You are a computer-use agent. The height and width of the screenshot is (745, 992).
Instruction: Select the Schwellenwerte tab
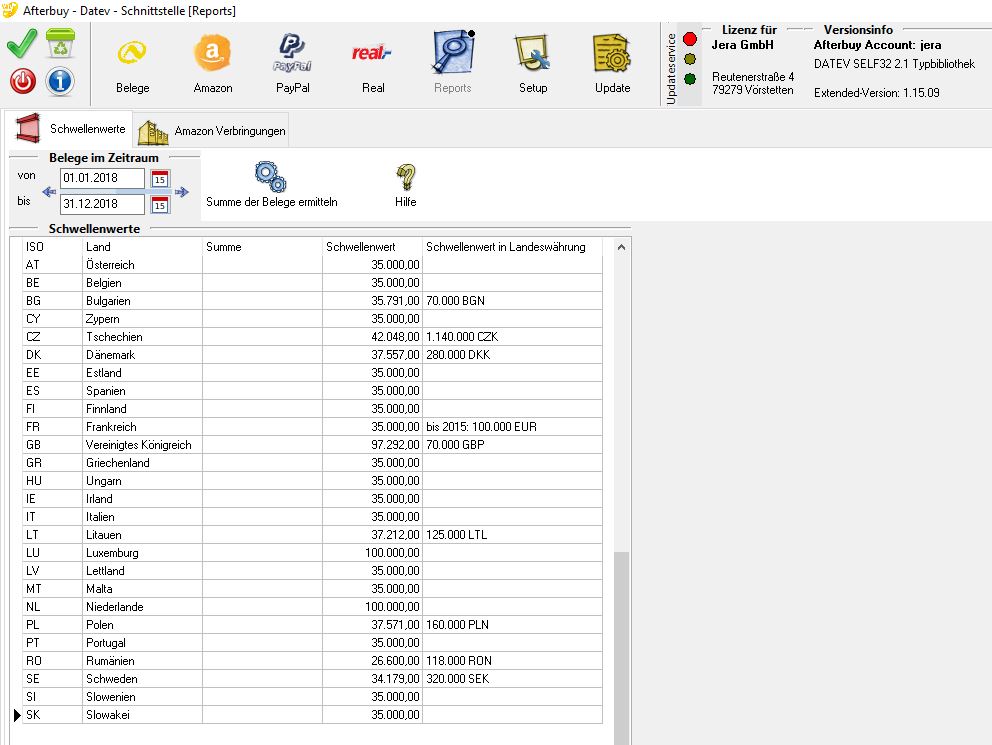70,129
